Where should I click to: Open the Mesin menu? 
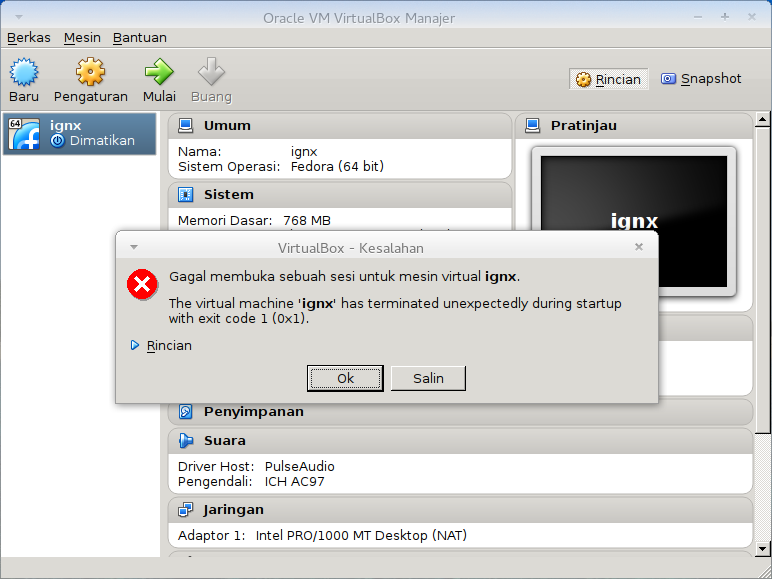pos(82,37)
